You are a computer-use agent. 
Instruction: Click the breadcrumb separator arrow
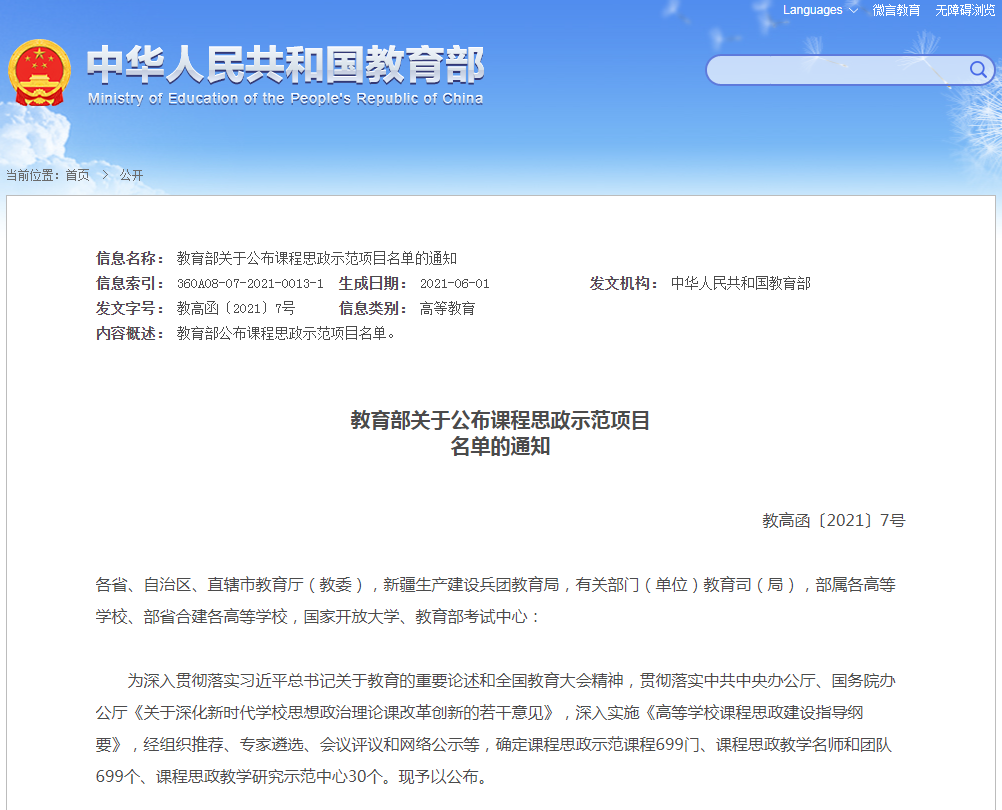point(104,174)
